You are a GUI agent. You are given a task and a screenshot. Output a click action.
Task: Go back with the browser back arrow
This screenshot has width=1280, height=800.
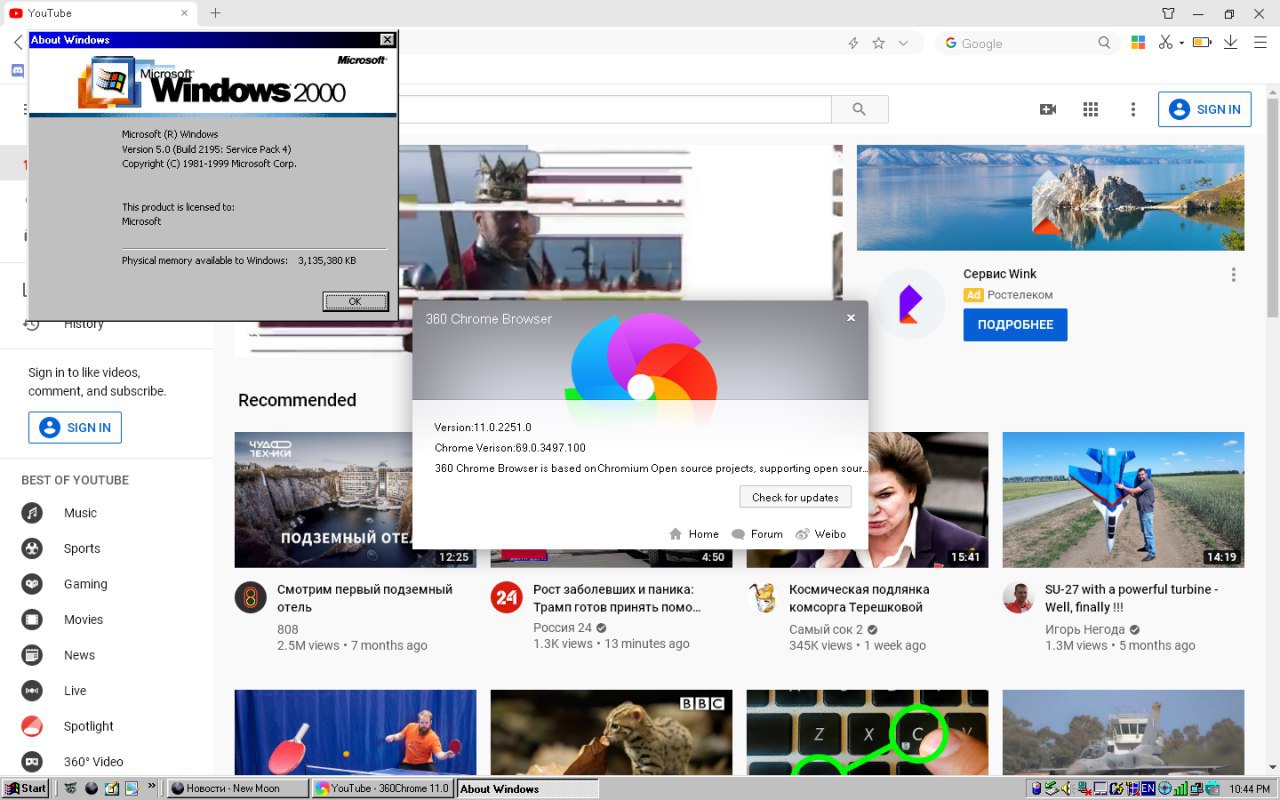click(17, 43)
